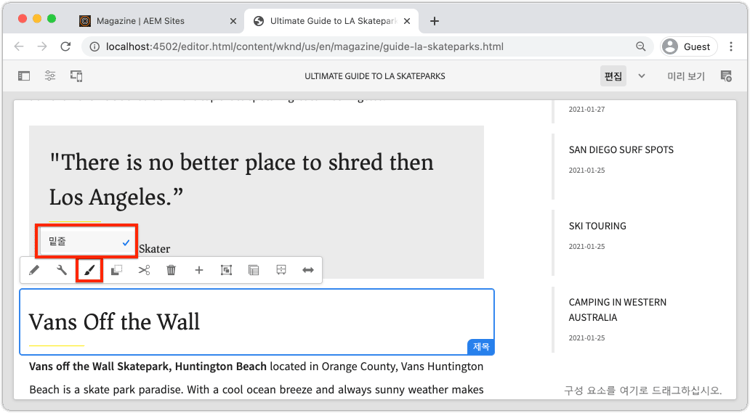
Task: Reload the current page
Action: pos(66,46)
